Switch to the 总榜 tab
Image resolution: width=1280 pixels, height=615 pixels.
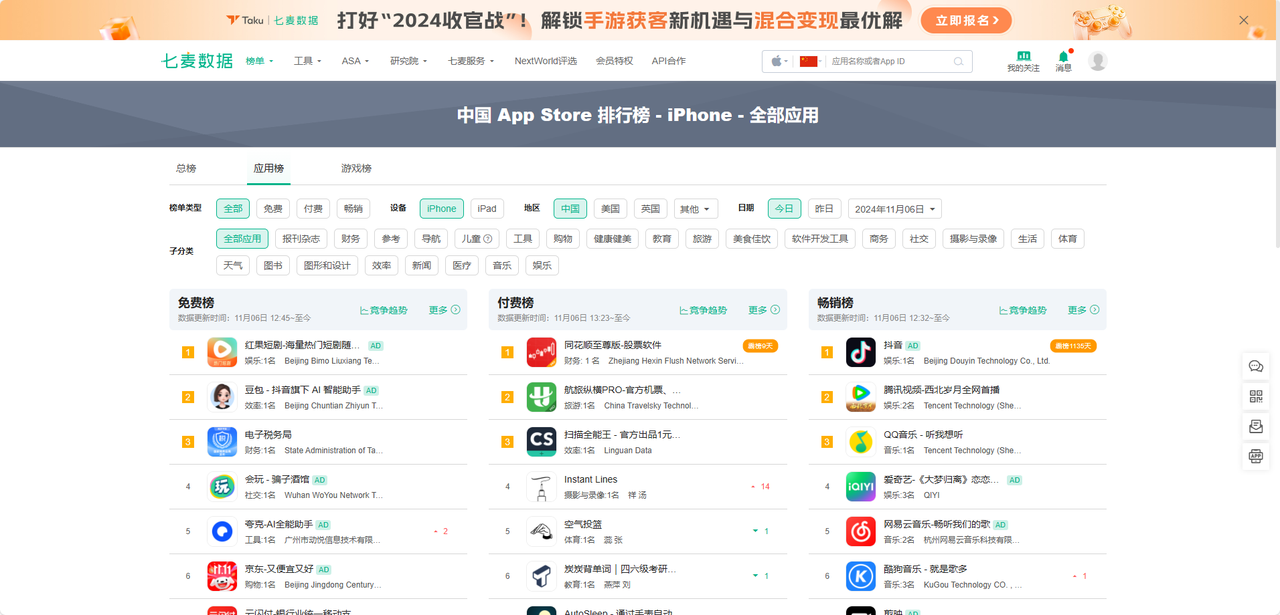pyautogui.click(x=186, y=169)
